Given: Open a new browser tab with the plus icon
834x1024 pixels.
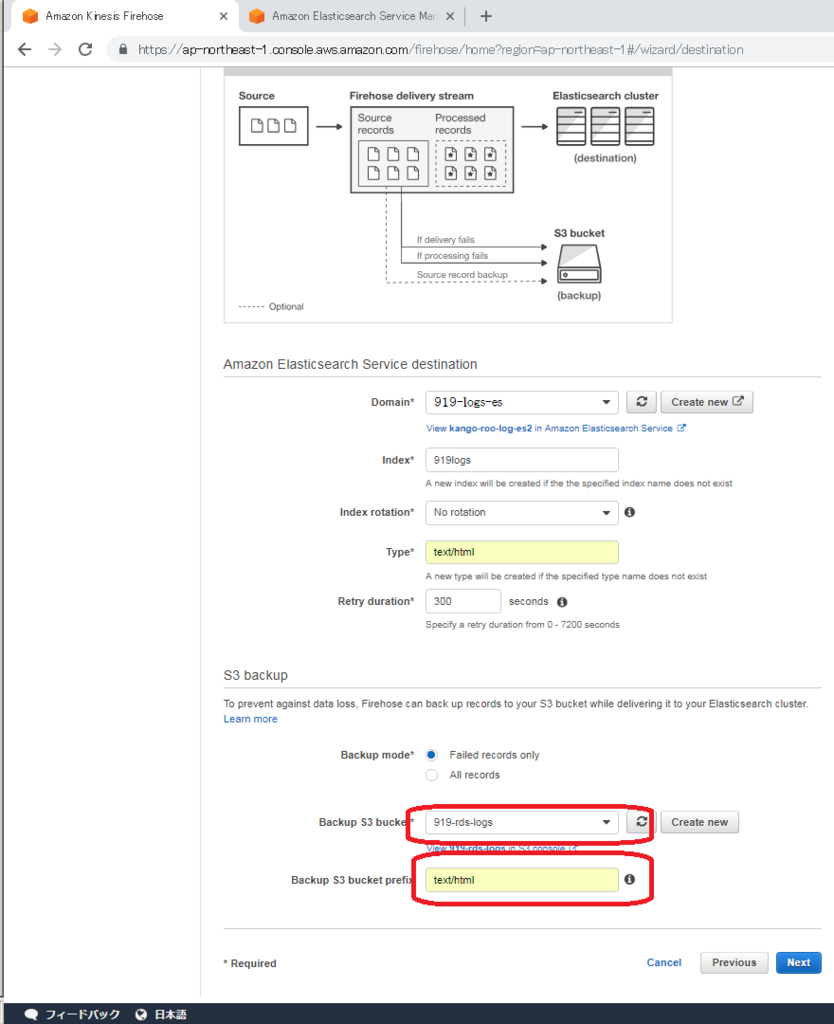Looking at the screenshot, I should [x=486, y=16].
